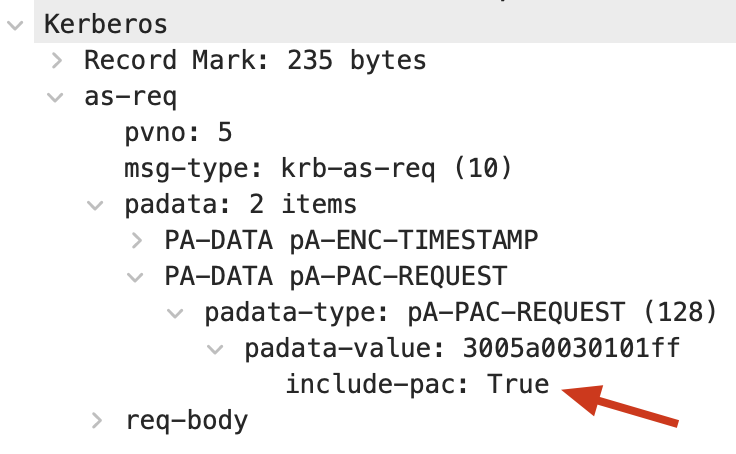Select the msg-type krb-as-req (10) field
Screen dimensions: 736x454
tap(318, 168)
